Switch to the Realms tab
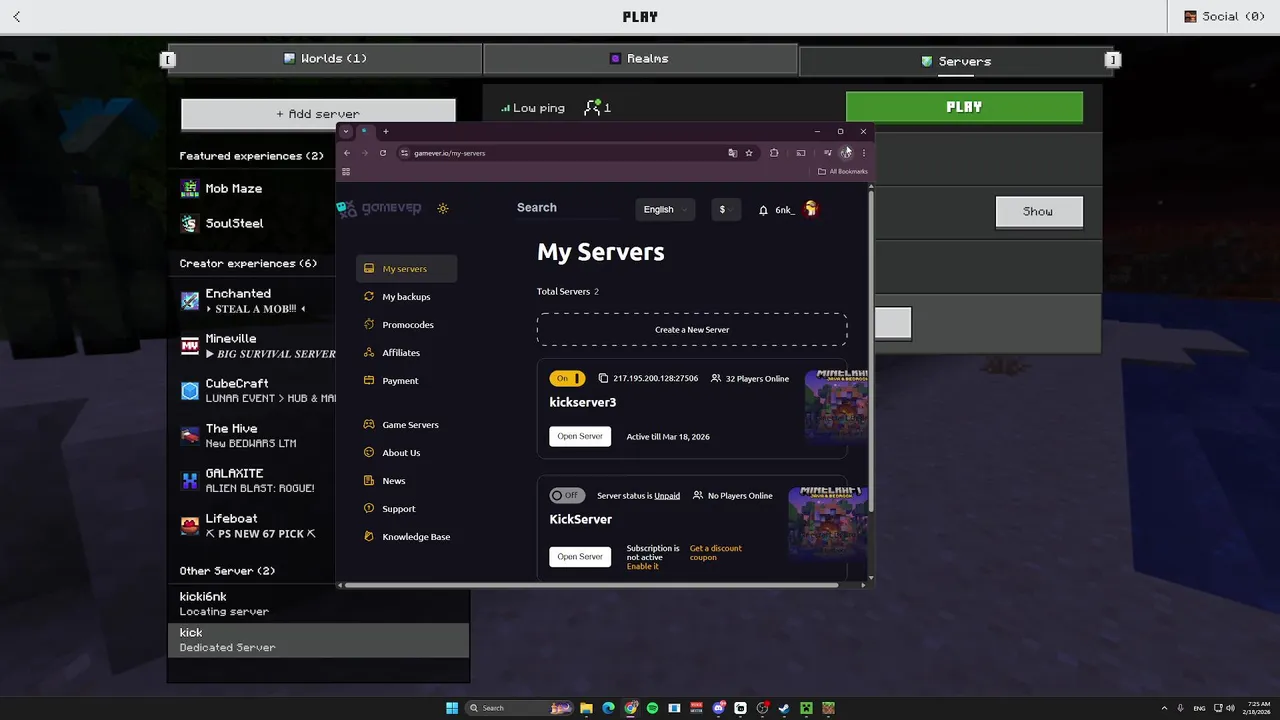The width and height of the screenshot is (1280, 720). point(640,59)
